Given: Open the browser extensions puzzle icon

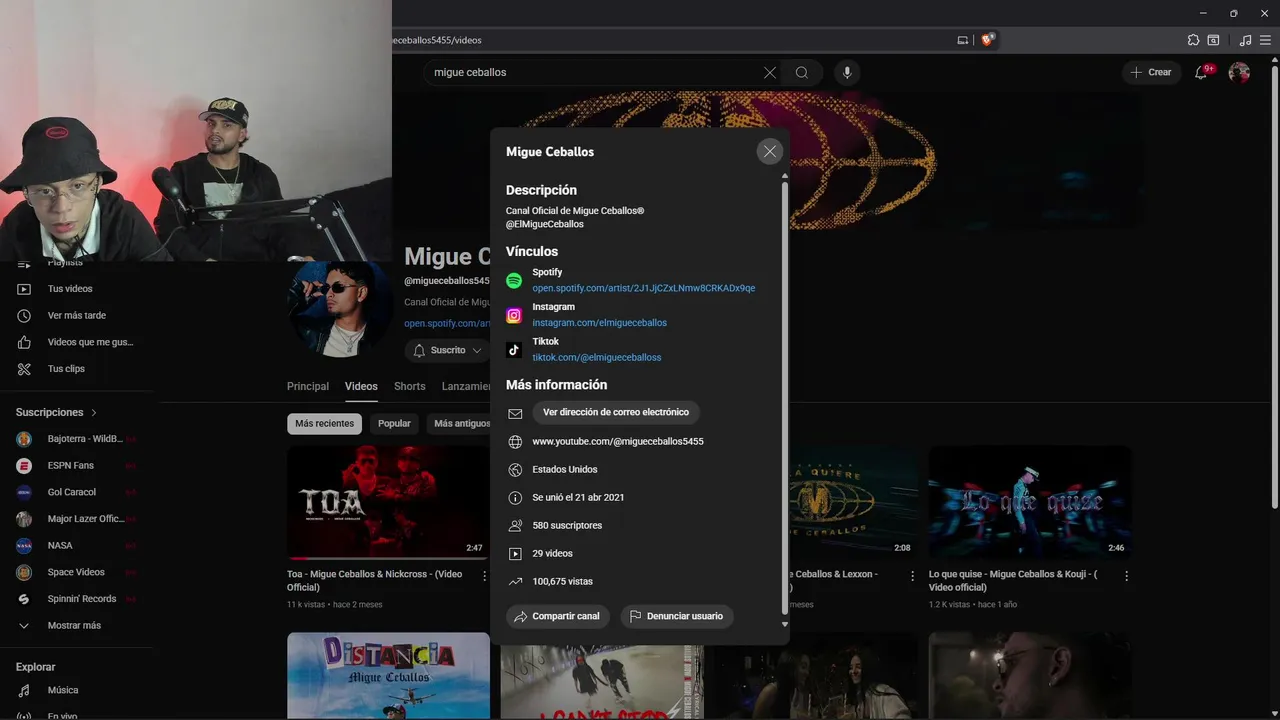Looking at the screenshot, I should tap(1193, 40).
